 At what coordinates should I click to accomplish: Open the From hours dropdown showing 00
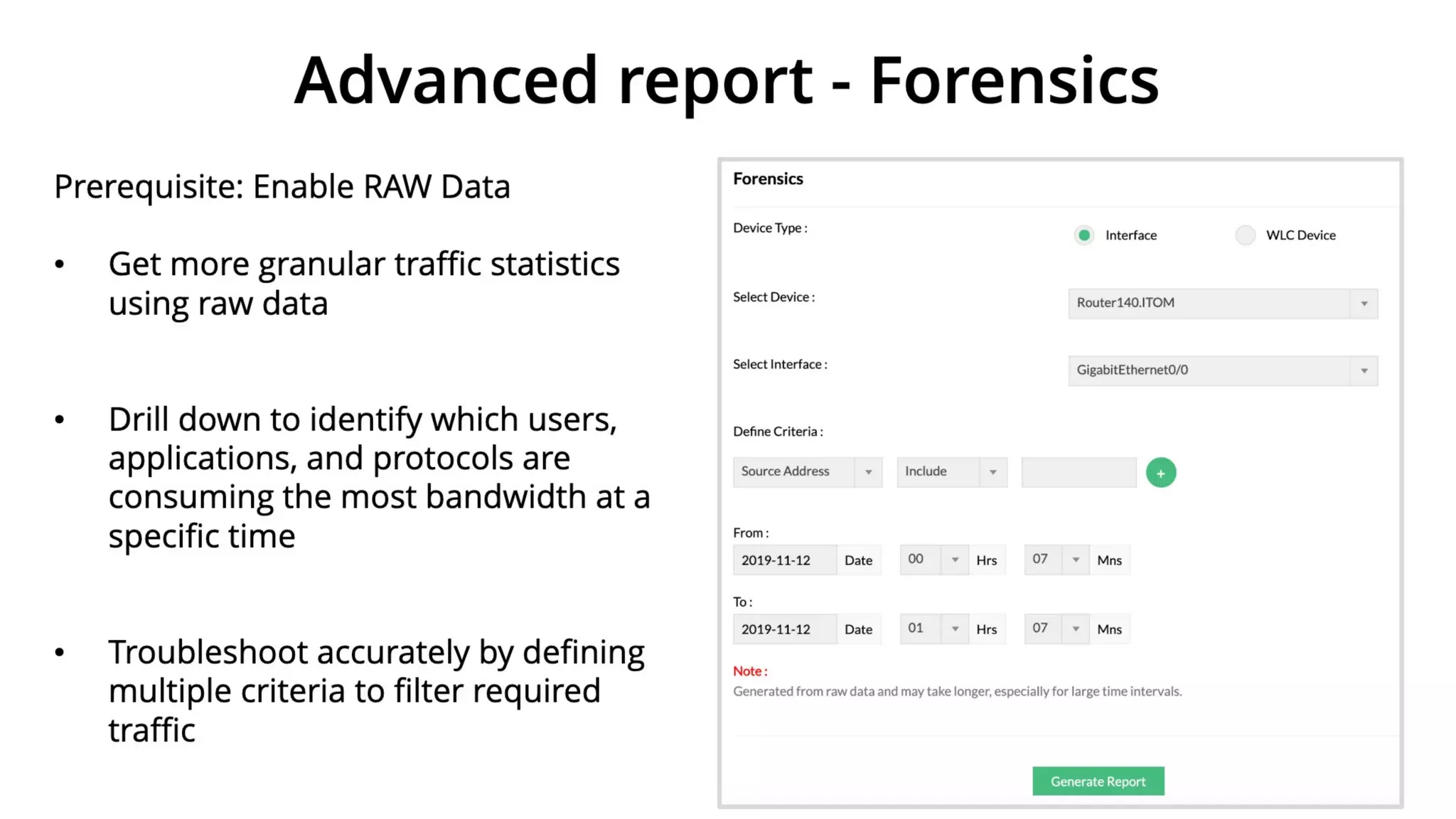click(x=933, y=560)
